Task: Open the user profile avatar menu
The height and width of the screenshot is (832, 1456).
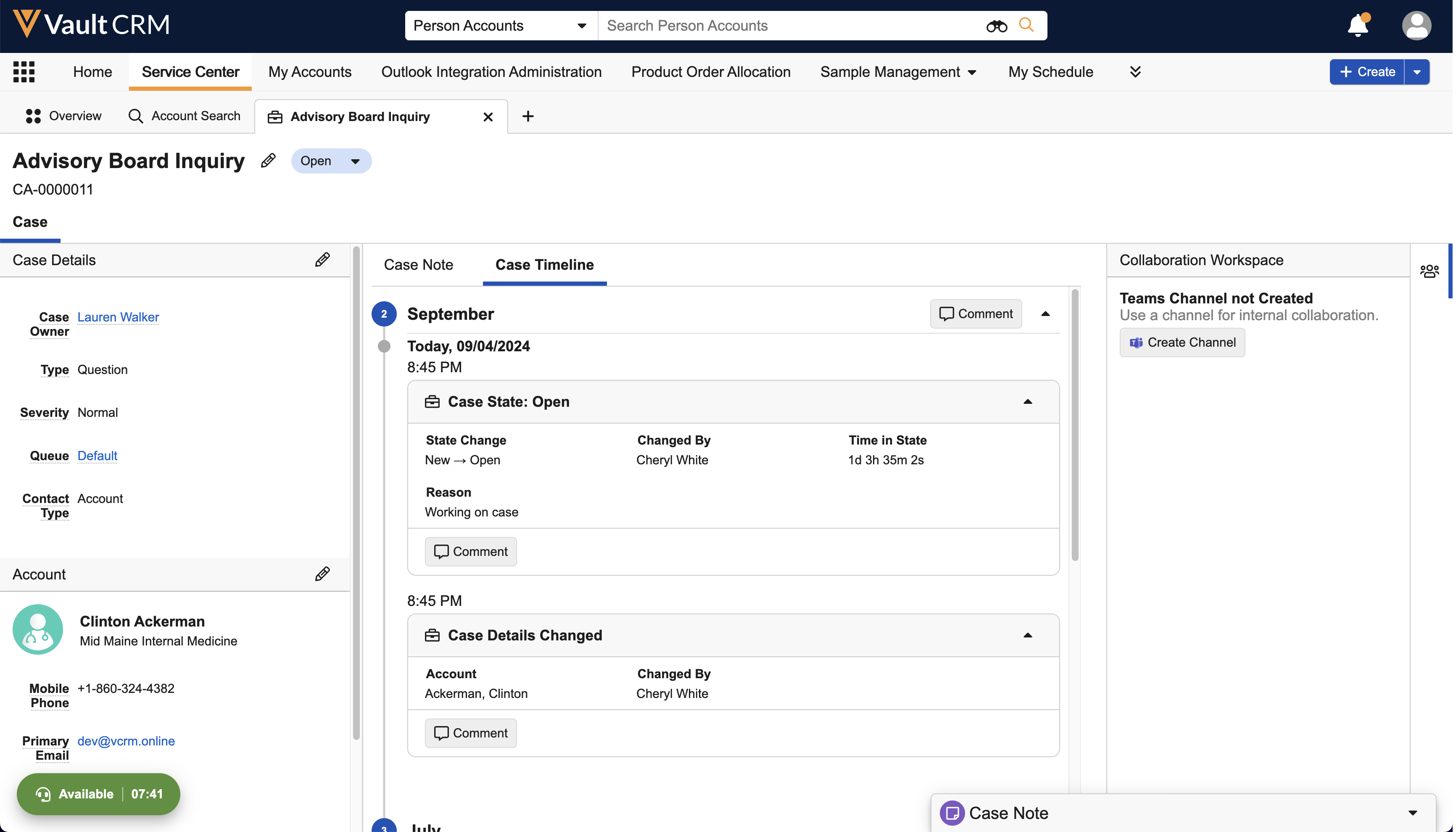Action: (1416, 26)
